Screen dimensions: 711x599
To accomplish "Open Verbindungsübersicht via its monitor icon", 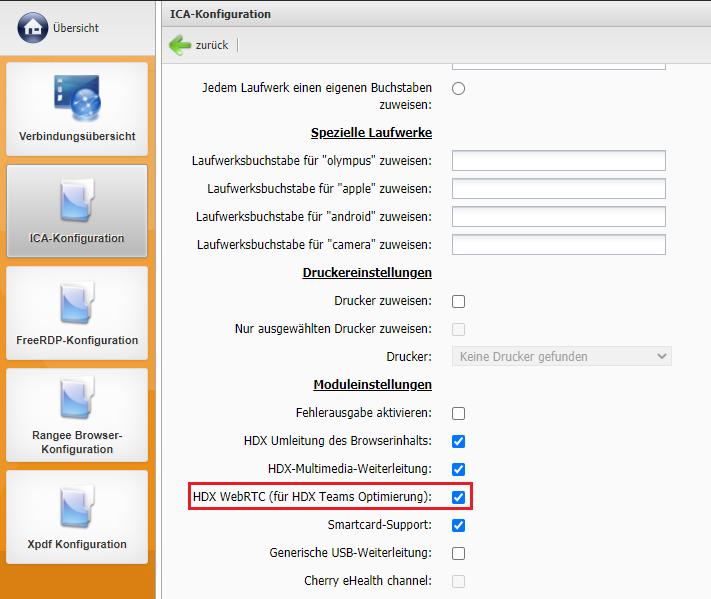I will point(77,100).
